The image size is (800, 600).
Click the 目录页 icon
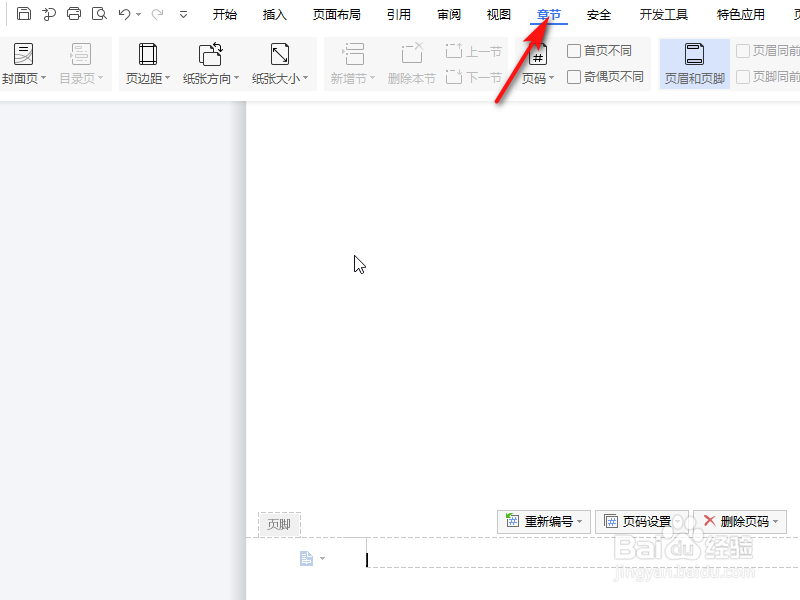tap(81, 54)
